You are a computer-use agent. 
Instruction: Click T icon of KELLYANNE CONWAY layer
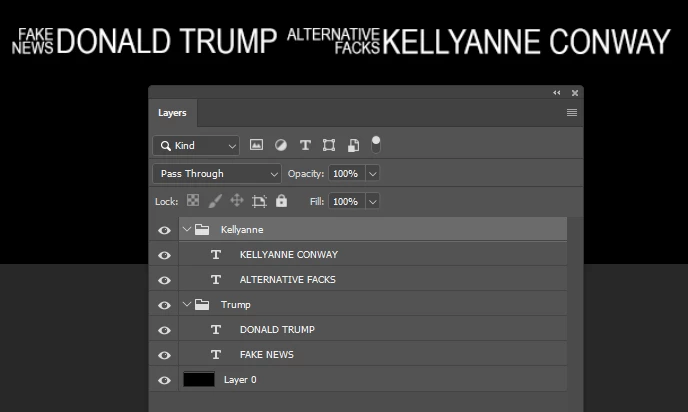(215, 254)
